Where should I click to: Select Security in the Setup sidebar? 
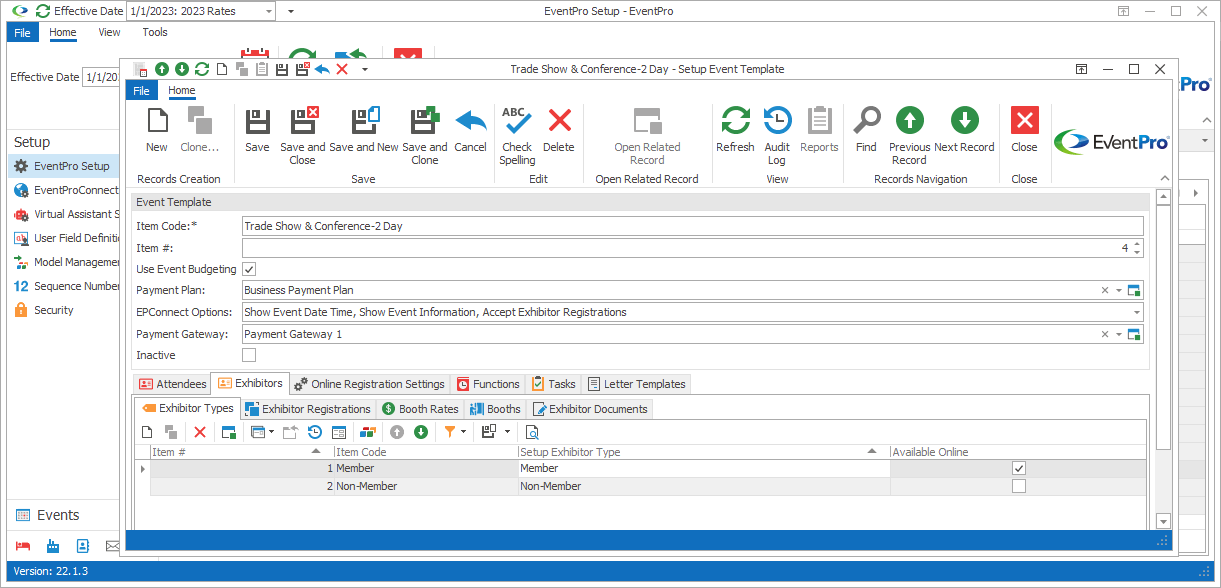click(63, 310)
